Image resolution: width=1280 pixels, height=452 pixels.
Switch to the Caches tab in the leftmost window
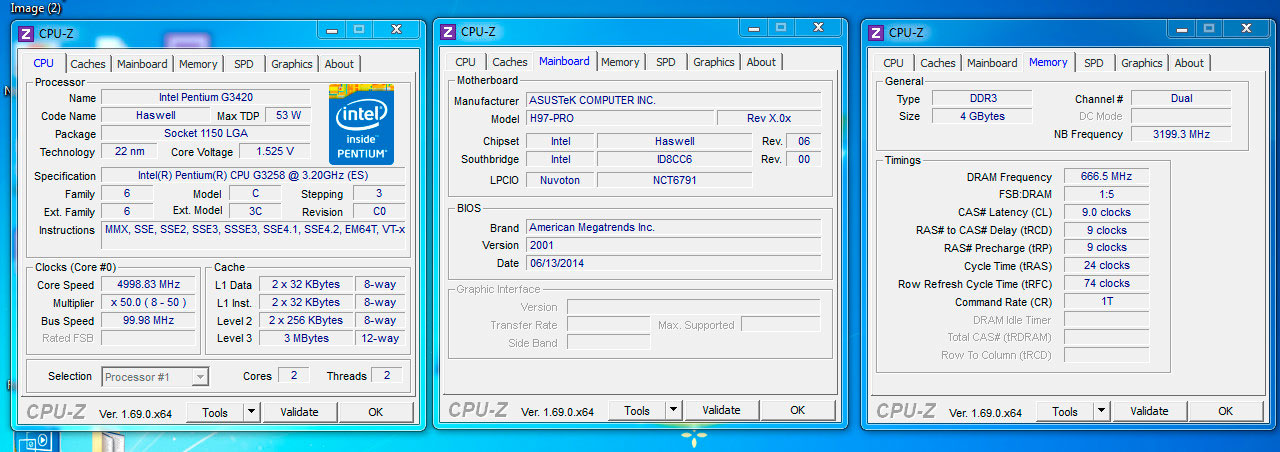(x=88, y=64)
